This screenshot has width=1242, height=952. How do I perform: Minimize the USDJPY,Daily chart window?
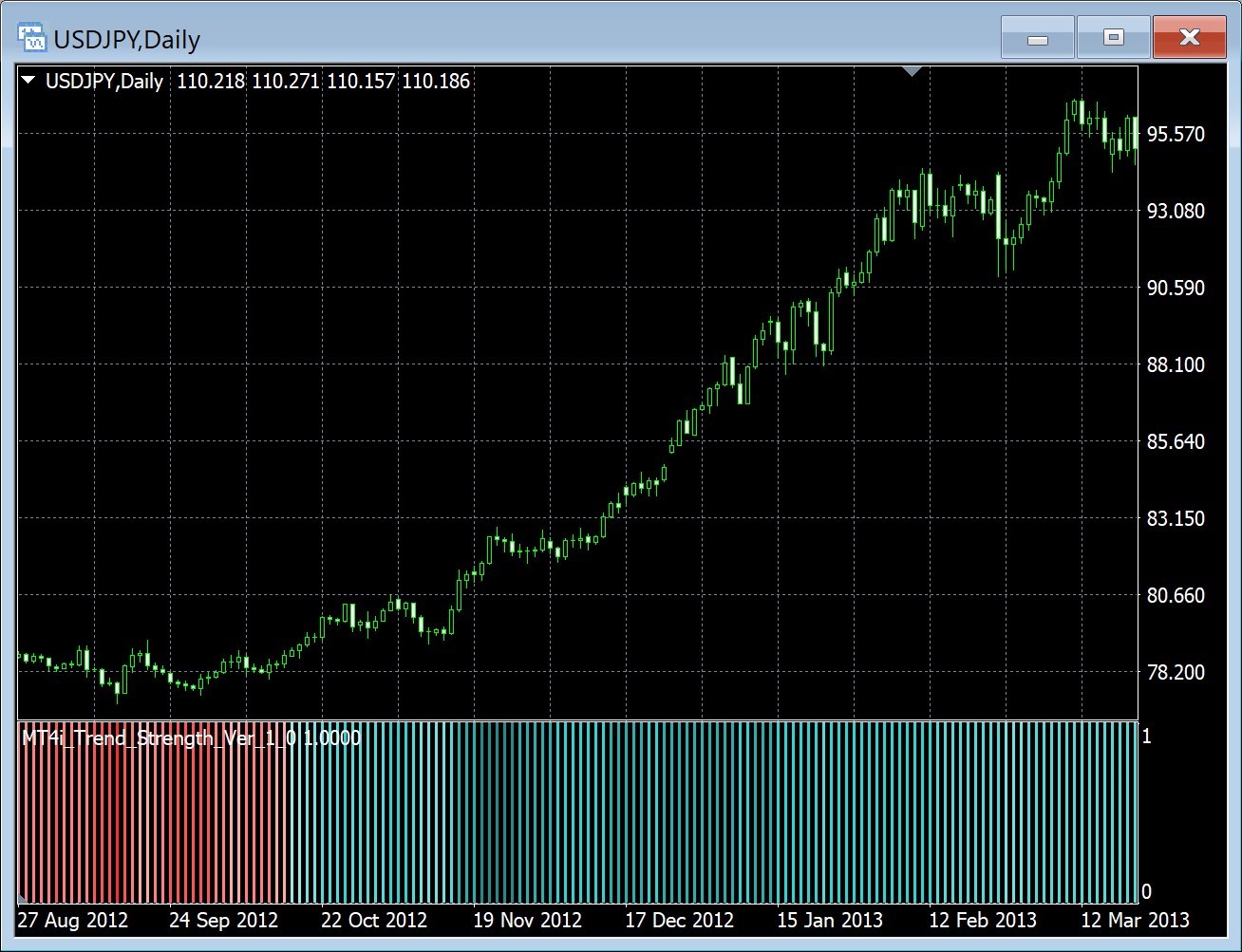[1037, 38]
